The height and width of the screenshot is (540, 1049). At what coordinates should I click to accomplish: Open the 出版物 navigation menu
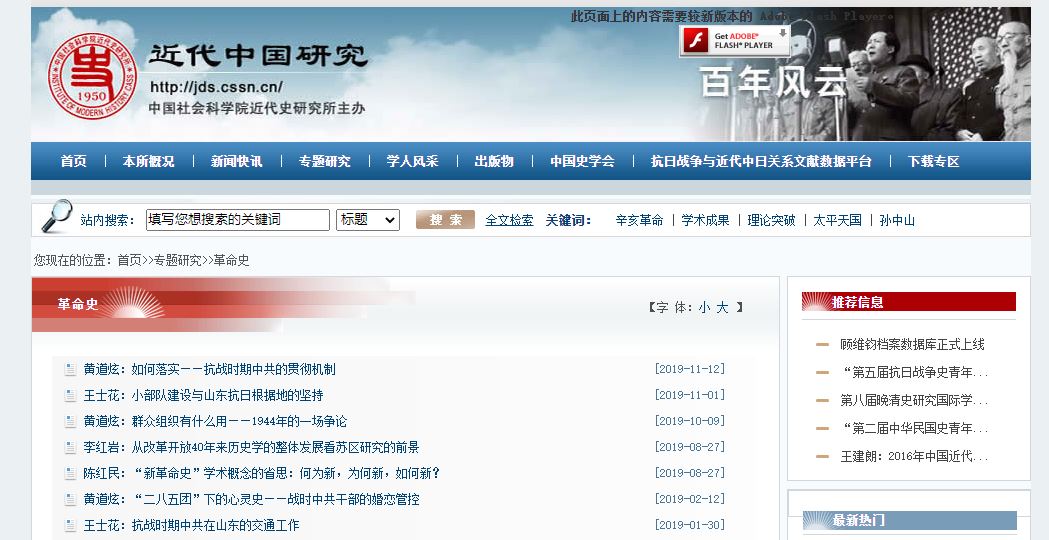pyautogui.click(x=493, y=161)
